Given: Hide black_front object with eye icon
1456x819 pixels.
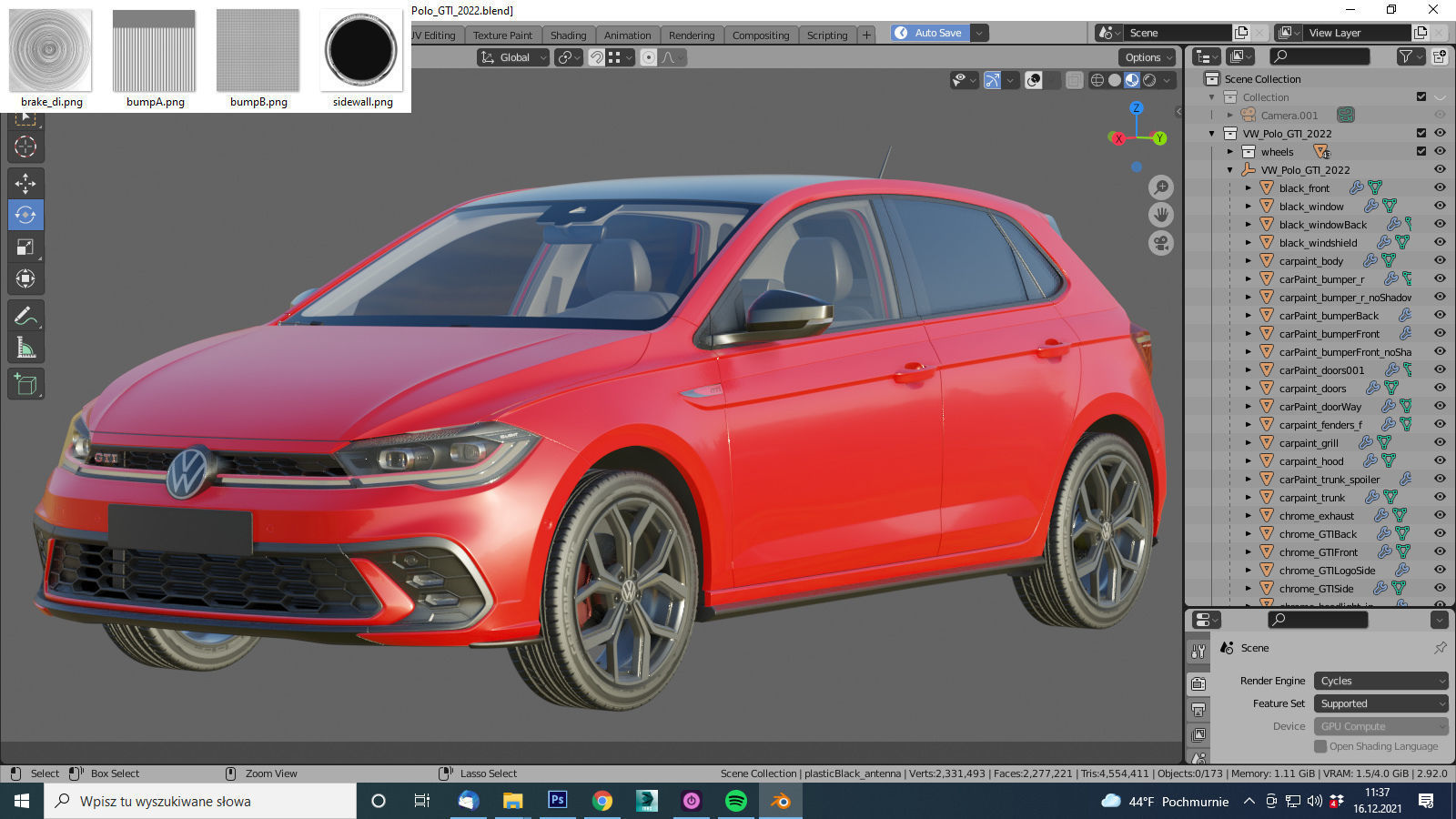Looking at the screenshot, I should (x=1440, y=187).
